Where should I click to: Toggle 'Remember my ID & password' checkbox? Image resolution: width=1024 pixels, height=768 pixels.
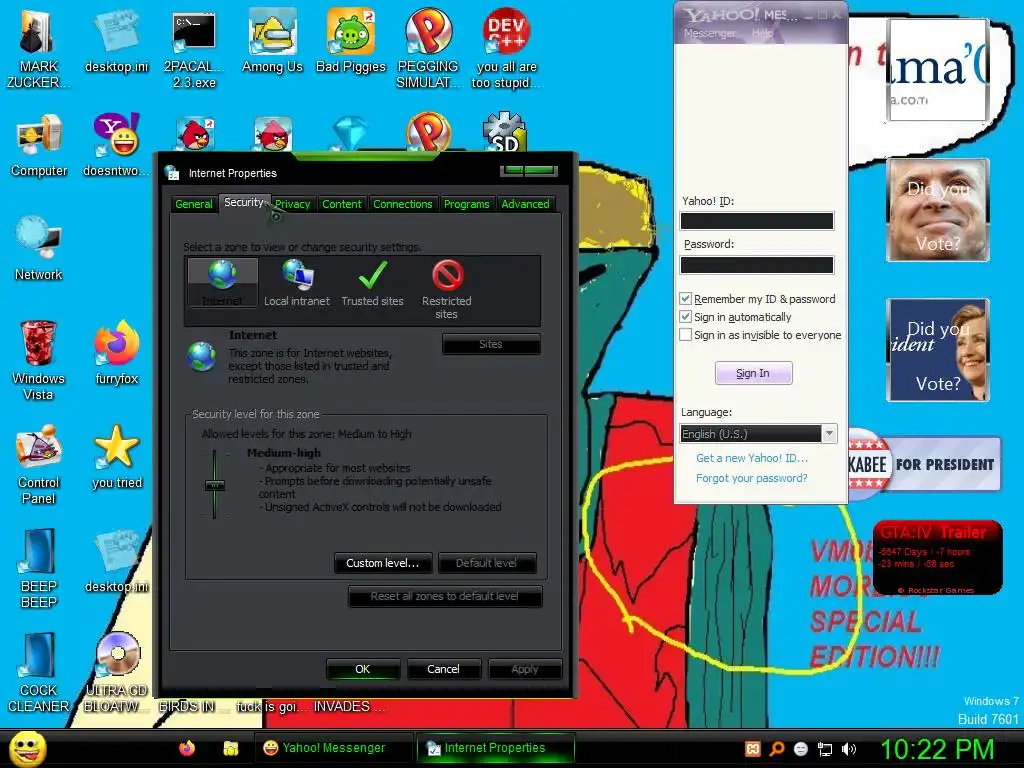point(685,298)
